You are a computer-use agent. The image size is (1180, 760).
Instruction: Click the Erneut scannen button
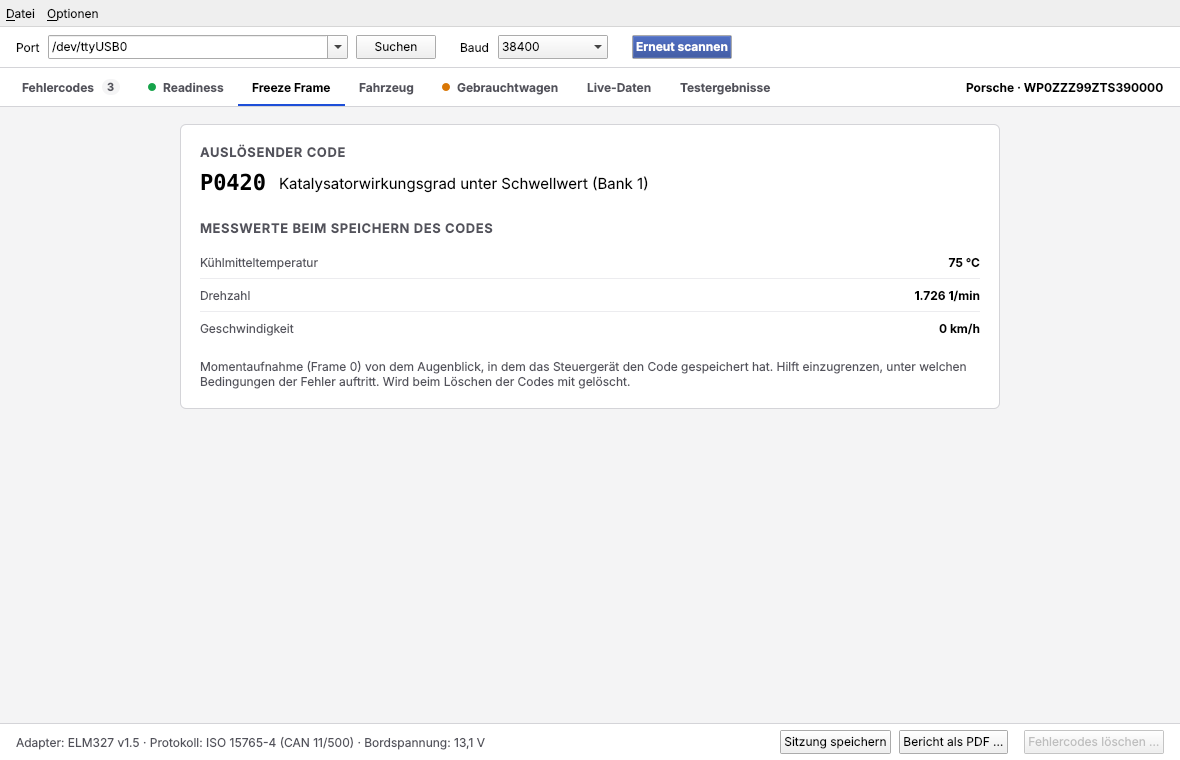tap(682, 47)
